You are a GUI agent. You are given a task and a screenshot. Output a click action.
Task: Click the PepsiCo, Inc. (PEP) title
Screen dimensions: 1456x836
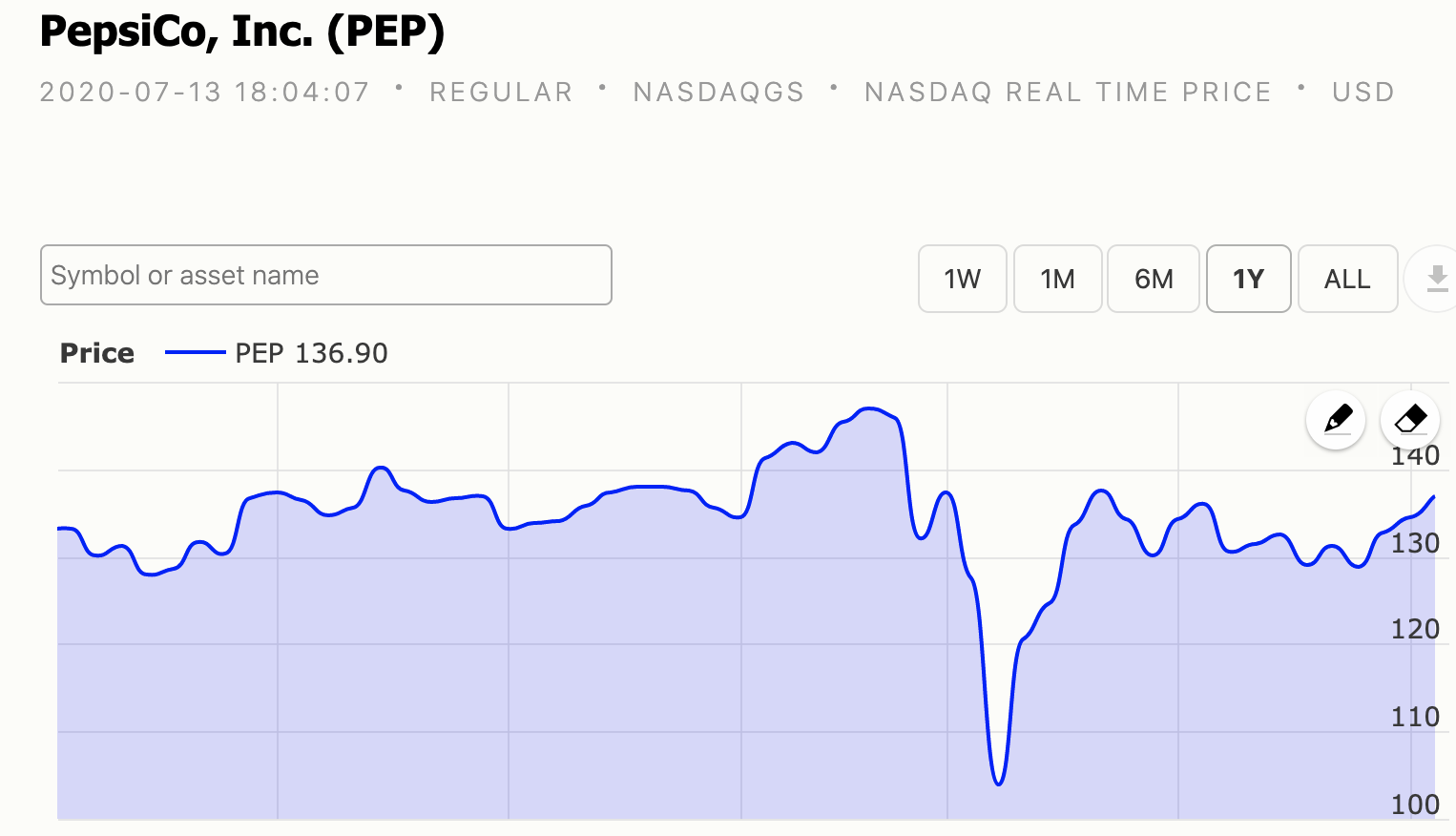(x=242, y=31)
